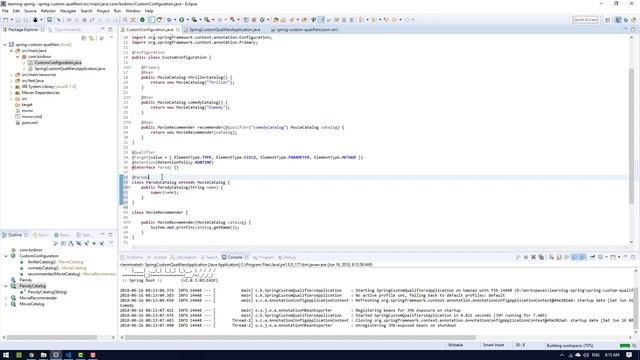Select the CustomConfiguration.java editor tab

pyautogui.click(x=149, y=30)
